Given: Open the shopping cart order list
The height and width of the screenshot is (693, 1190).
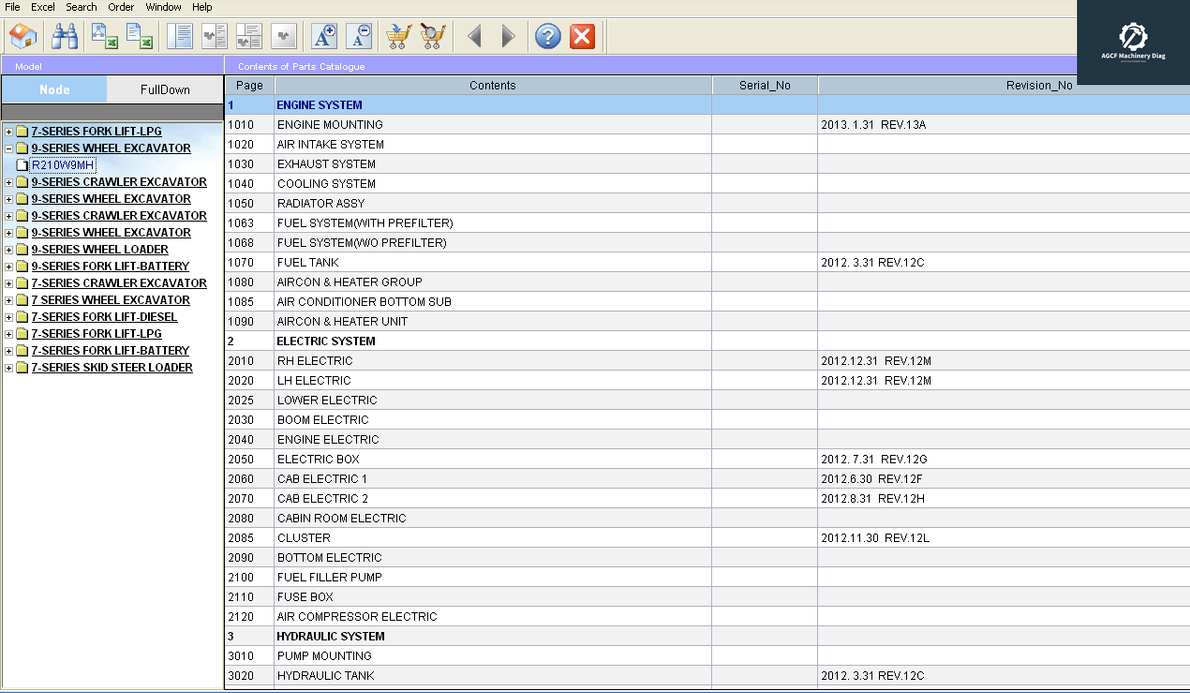Looking at the screenshot, I should click(x=397, y=36).
